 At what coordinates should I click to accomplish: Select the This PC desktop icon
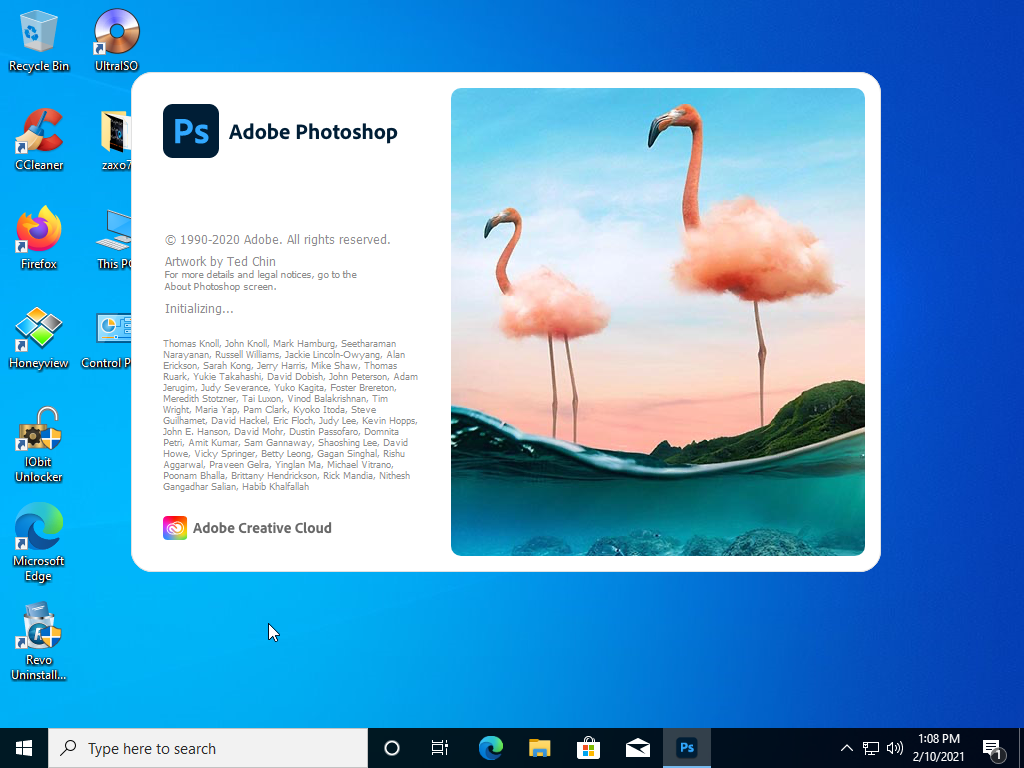click(114, 238)
